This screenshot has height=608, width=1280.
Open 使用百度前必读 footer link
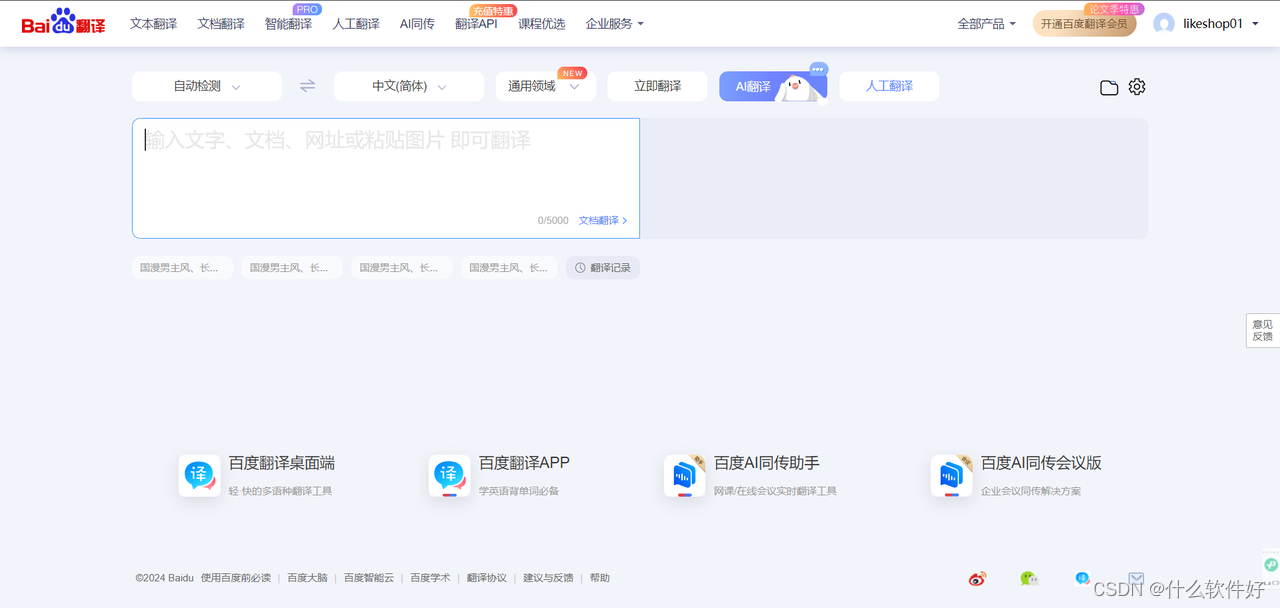click(236, 578)
